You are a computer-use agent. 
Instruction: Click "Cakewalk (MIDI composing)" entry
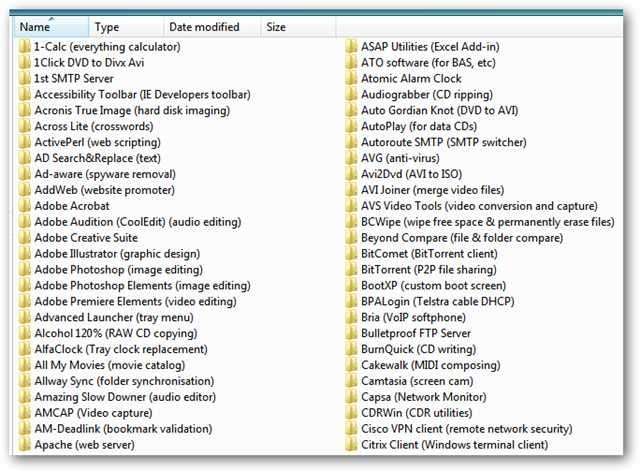(431, 365)
